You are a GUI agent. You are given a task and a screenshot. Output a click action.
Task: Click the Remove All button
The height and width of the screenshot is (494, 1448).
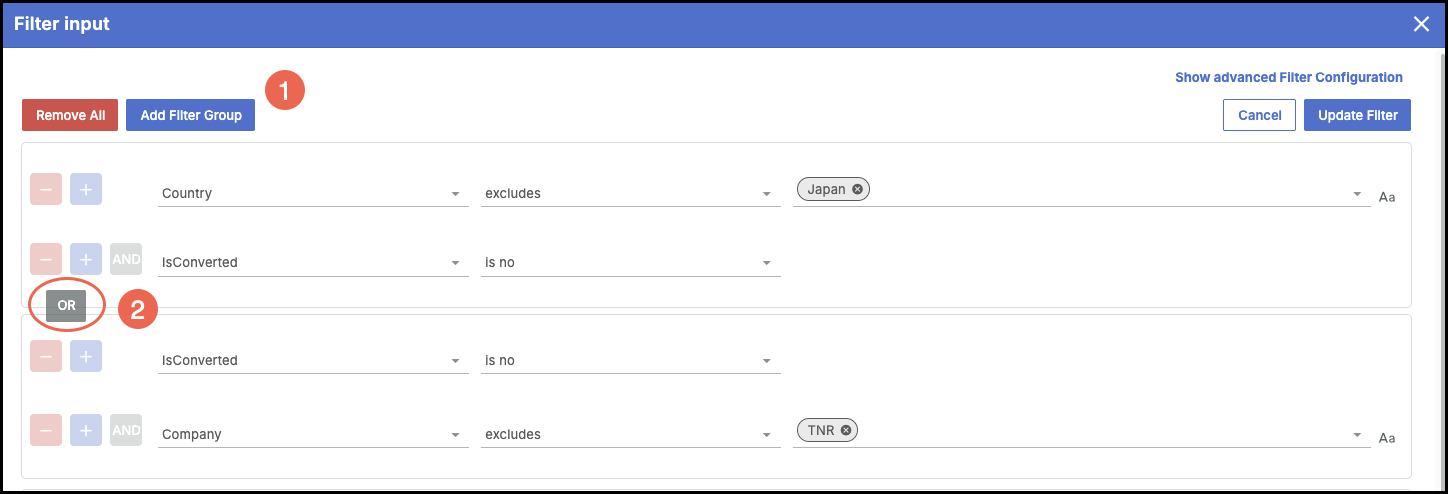pos(70,115)
